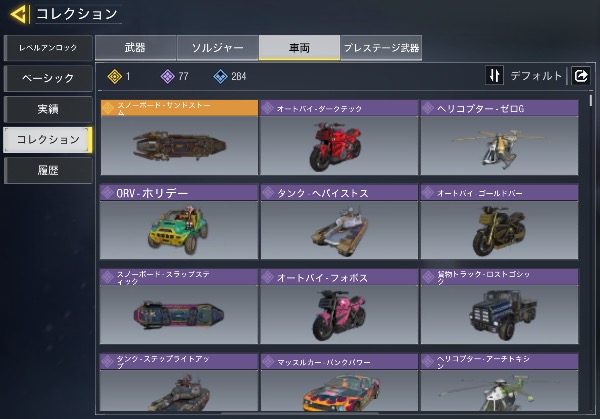The width and height of the screenshot is (600, 419).
Task: Click the share export icon
Action: (580, 75)
